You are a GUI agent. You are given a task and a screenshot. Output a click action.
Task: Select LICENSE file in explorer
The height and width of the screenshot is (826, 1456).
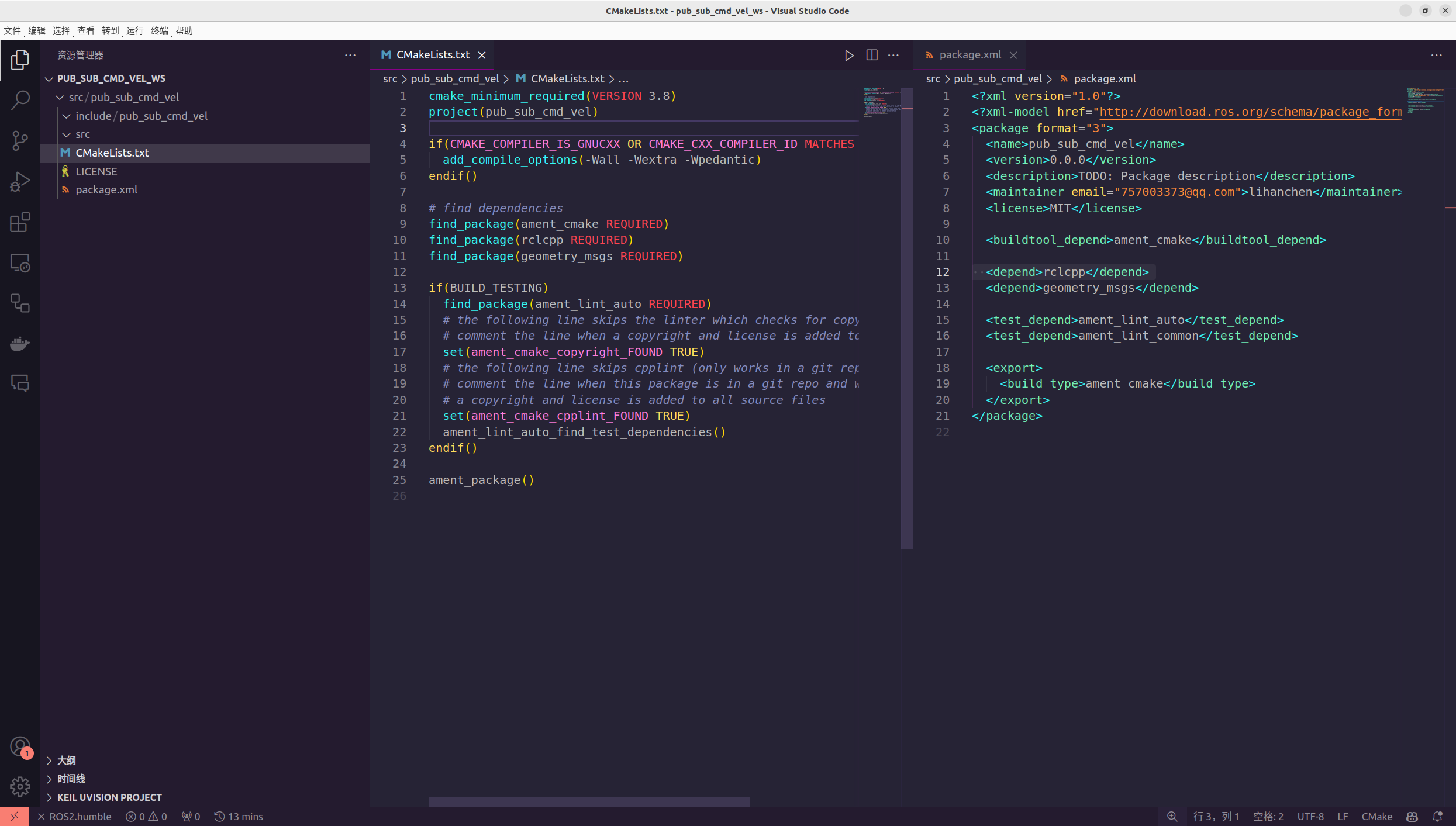coord(96,171)
